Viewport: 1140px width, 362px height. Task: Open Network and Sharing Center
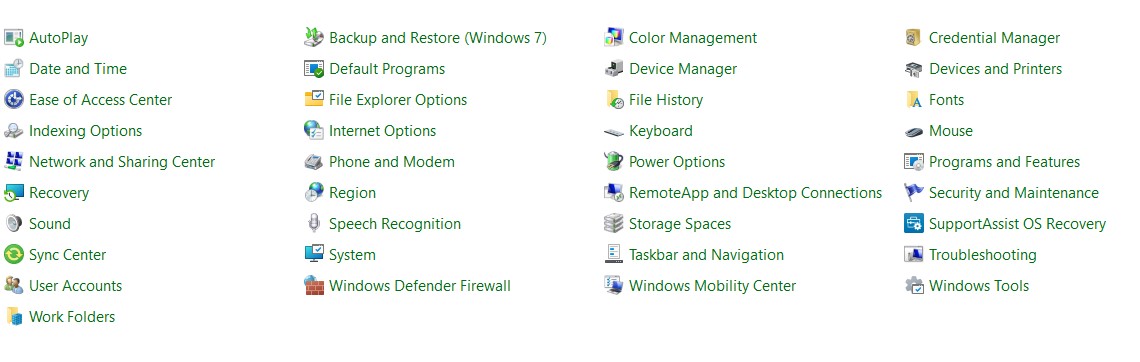122,162
